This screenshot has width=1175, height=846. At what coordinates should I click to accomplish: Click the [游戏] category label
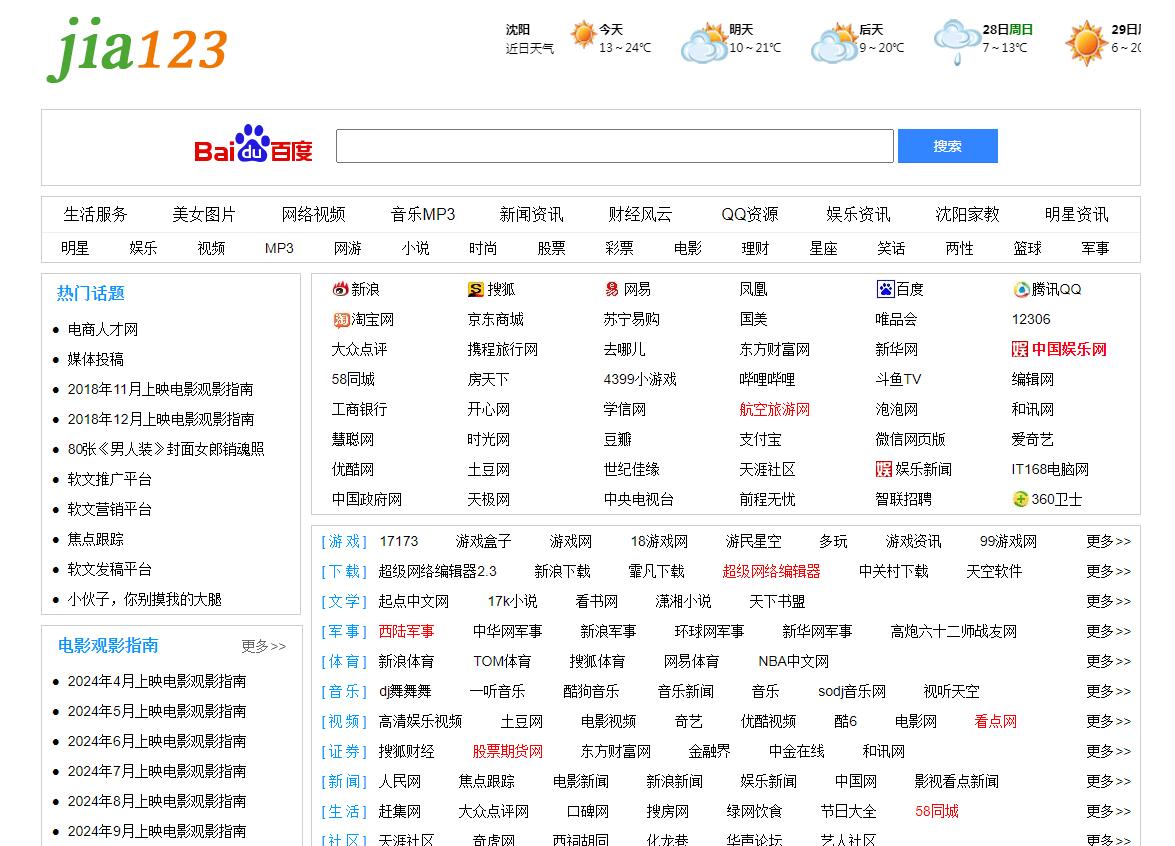tap(344, 541)
